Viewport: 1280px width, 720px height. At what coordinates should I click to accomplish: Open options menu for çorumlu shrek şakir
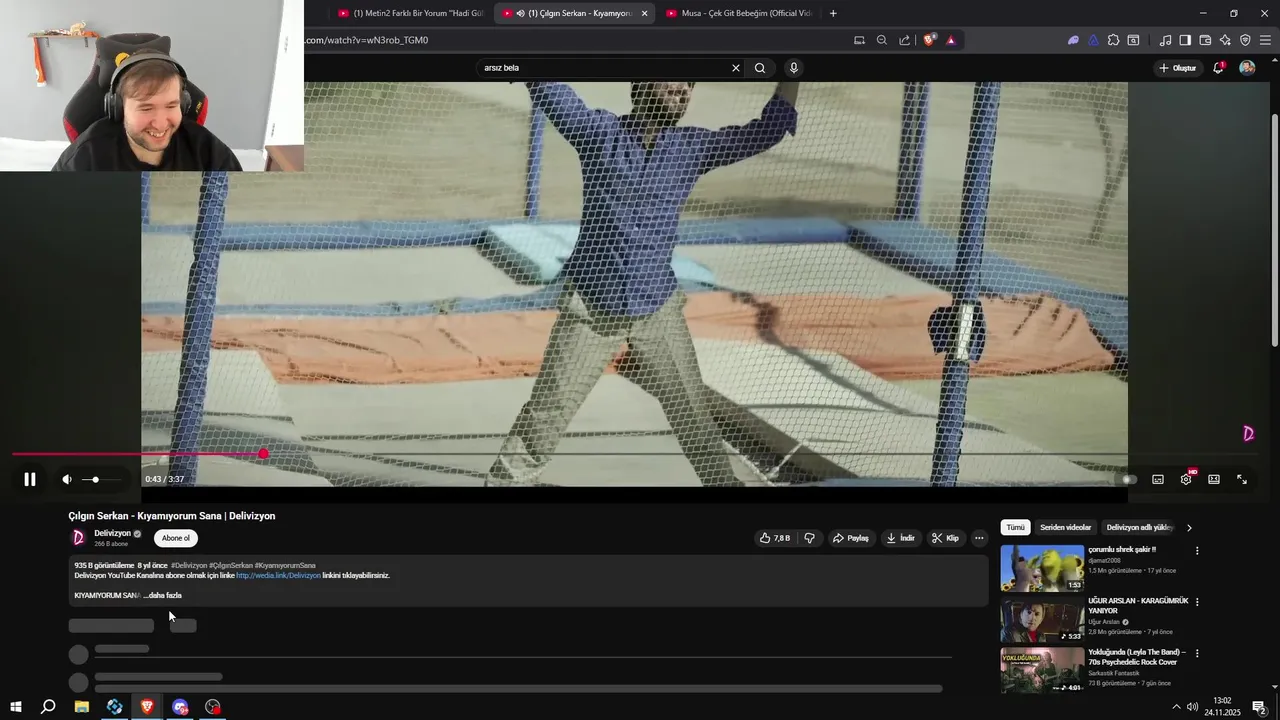tap(1197, 551)
